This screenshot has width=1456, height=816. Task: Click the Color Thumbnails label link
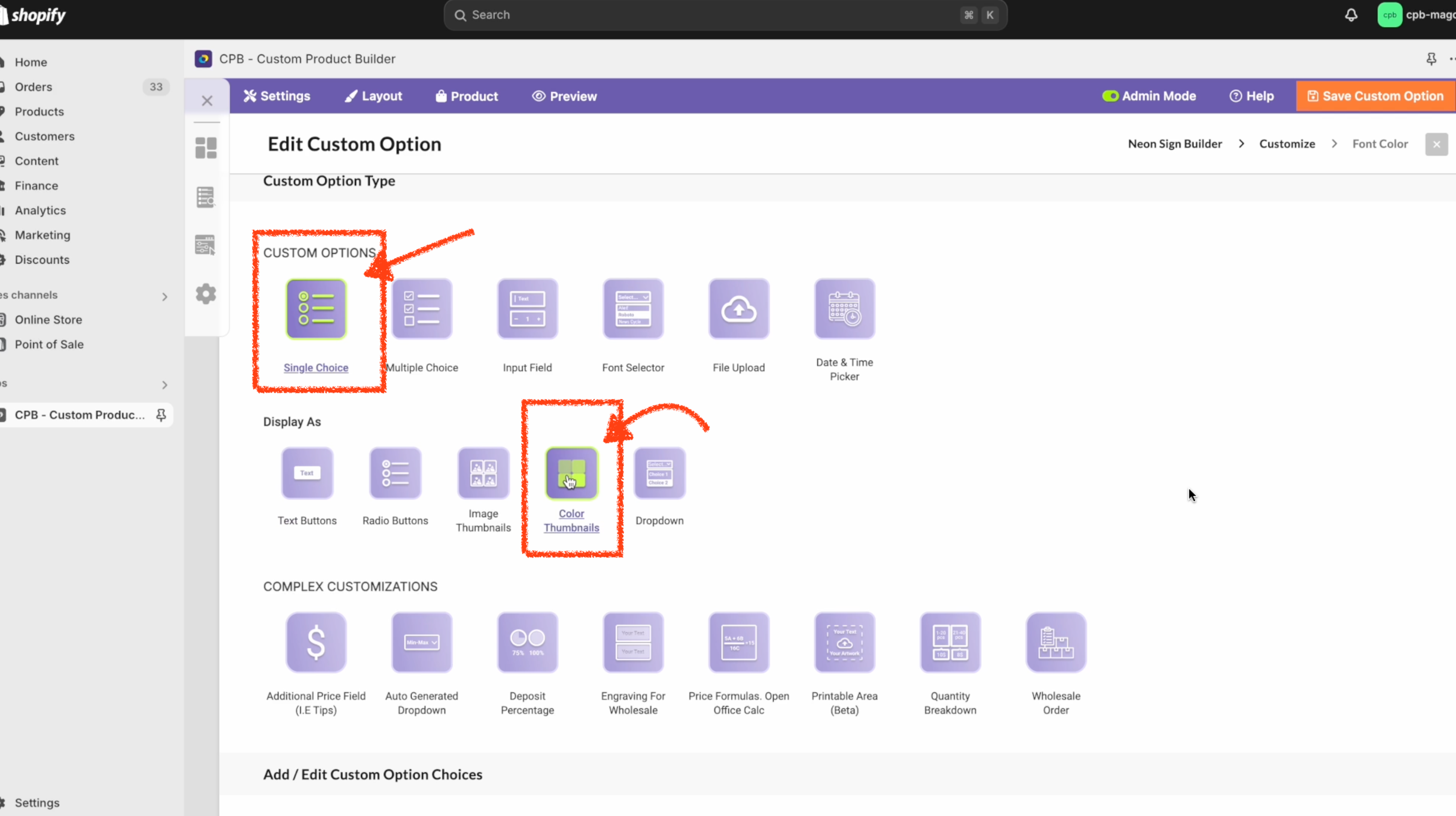(571, 521)
